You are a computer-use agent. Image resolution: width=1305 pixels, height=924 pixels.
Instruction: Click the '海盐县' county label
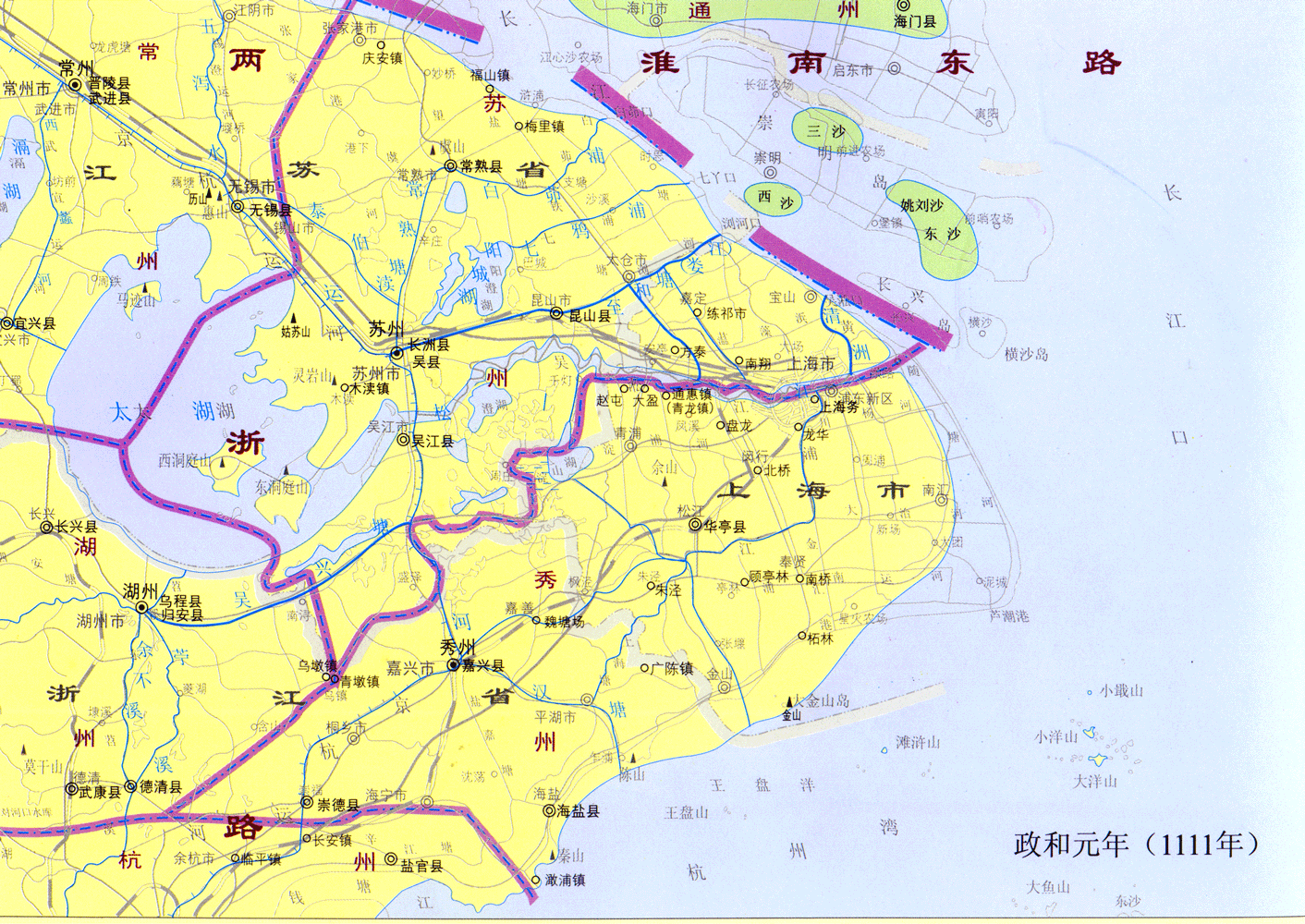pos(579,811)
